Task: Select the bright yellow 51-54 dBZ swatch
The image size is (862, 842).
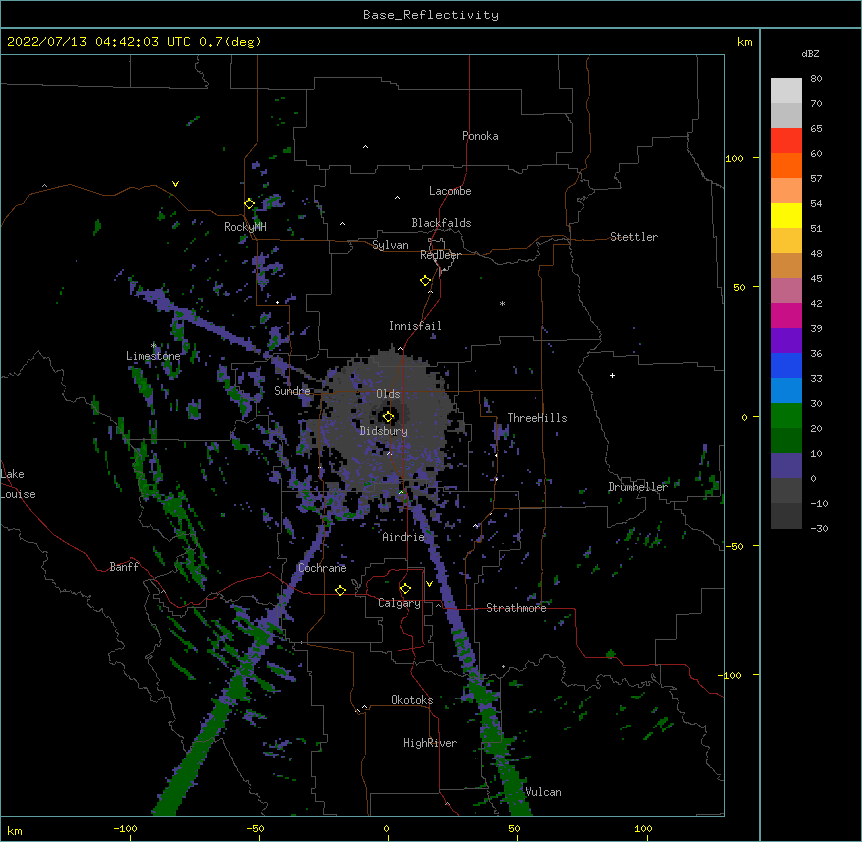Action: click(x=786, y=215)
